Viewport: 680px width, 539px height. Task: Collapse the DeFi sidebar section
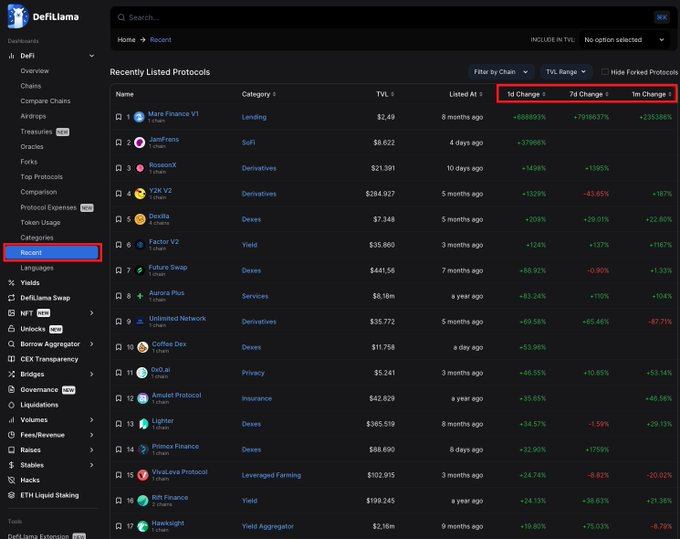click(92, 56)
